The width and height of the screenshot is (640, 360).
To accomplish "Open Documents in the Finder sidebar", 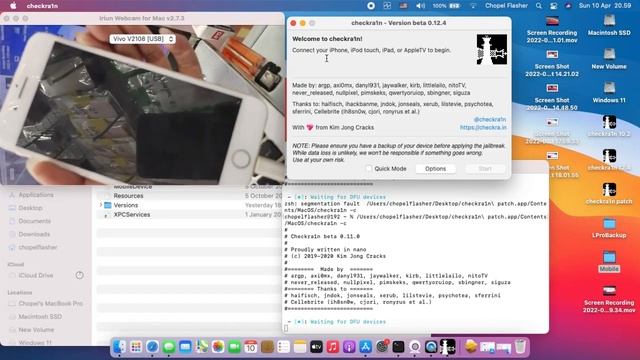I will [34, 221].
